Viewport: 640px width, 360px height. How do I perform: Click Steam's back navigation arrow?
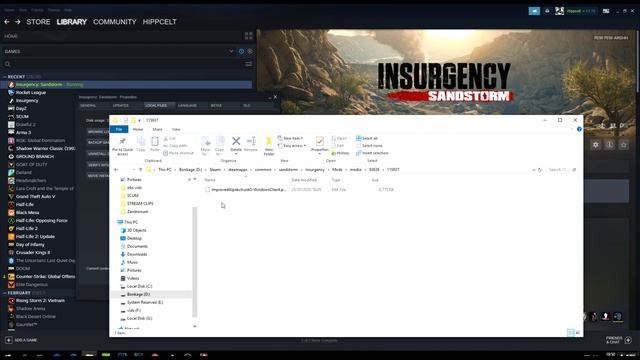(x=7, y=22)
